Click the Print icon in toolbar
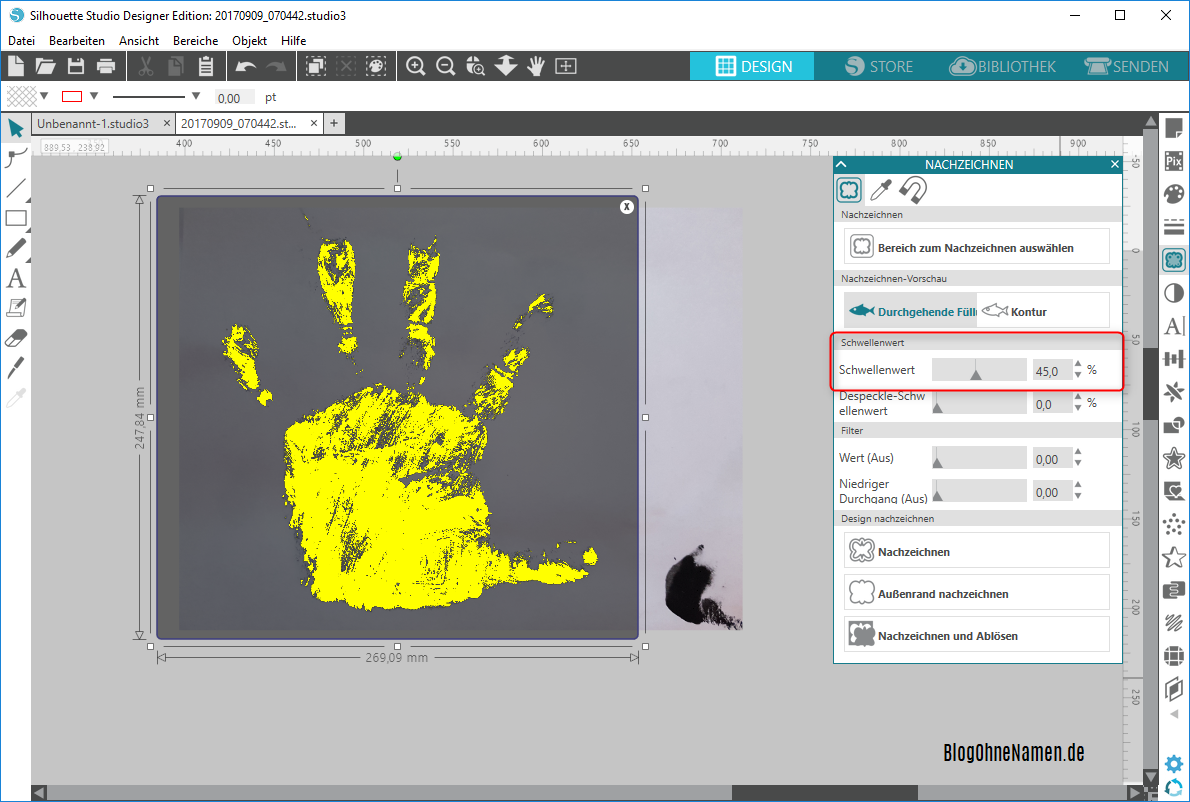 (x=106, y=66)
